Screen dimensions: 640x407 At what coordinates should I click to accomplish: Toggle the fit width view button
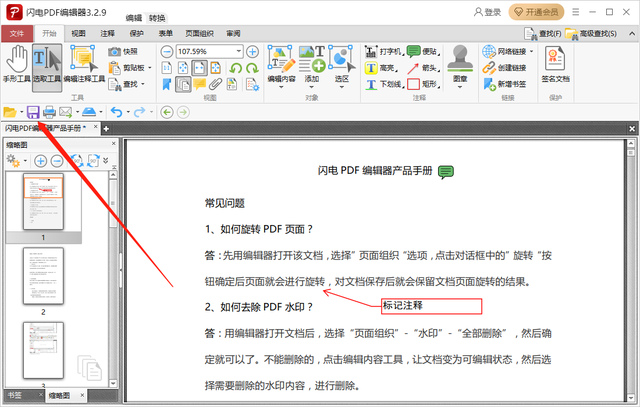click(199, 68)
